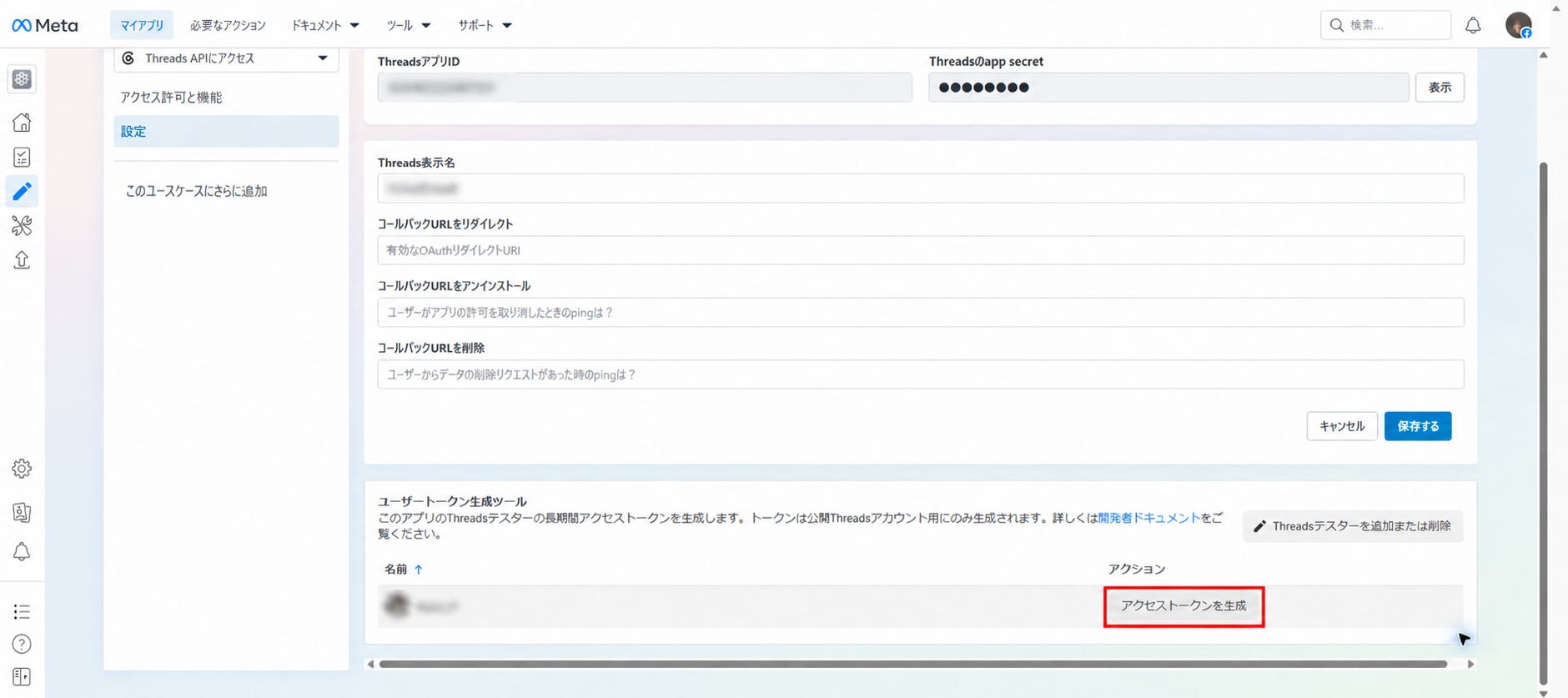Click the 検索 search field
This screenshot has height=698, width=1568.
(1385, 25)
